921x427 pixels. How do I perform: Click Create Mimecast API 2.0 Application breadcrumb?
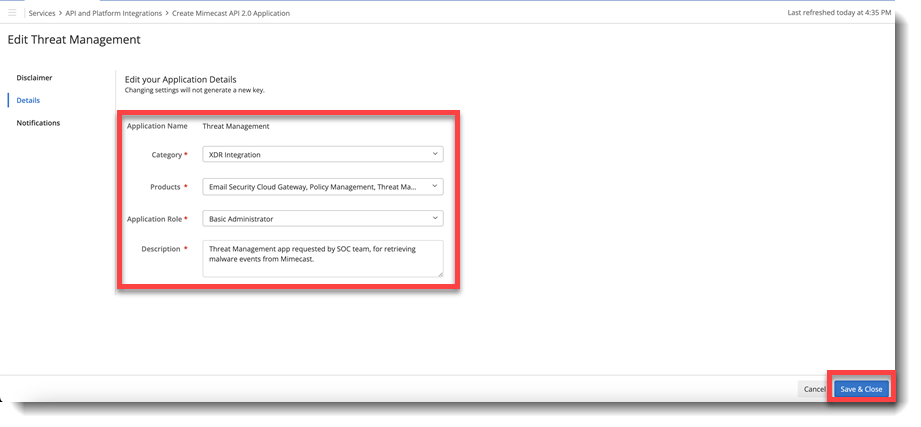tap(232, 12)
